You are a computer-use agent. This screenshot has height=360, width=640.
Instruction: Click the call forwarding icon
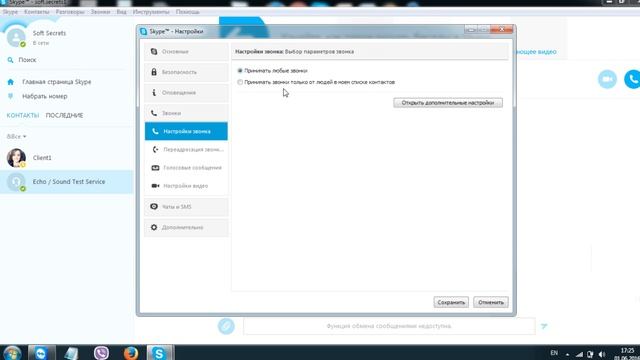(x=155, y=149)
